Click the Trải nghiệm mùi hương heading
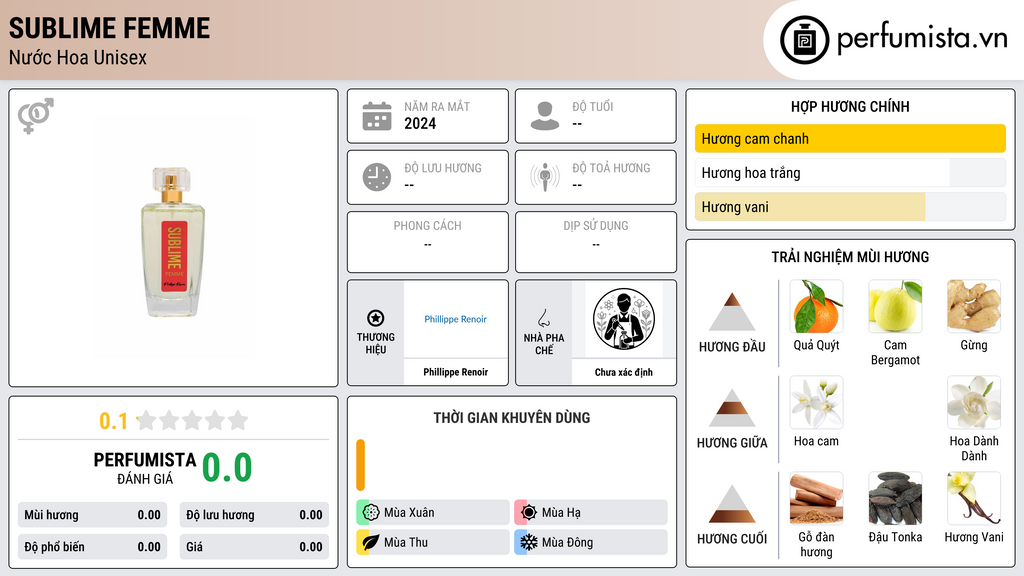This screenshot has width=1024, height=576. tap(850, 257)
